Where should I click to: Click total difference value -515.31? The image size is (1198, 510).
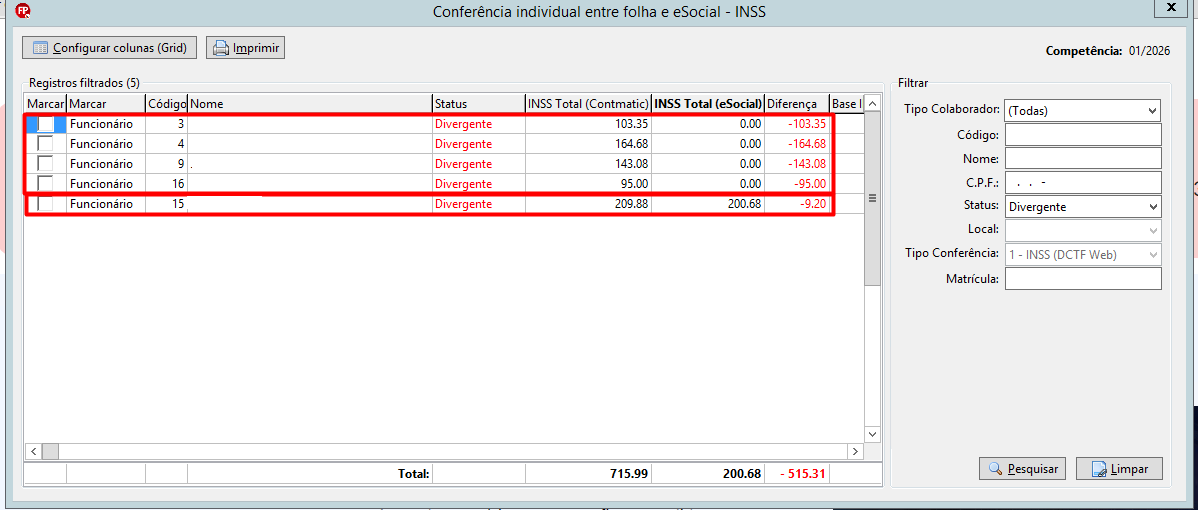coord(801,473)
